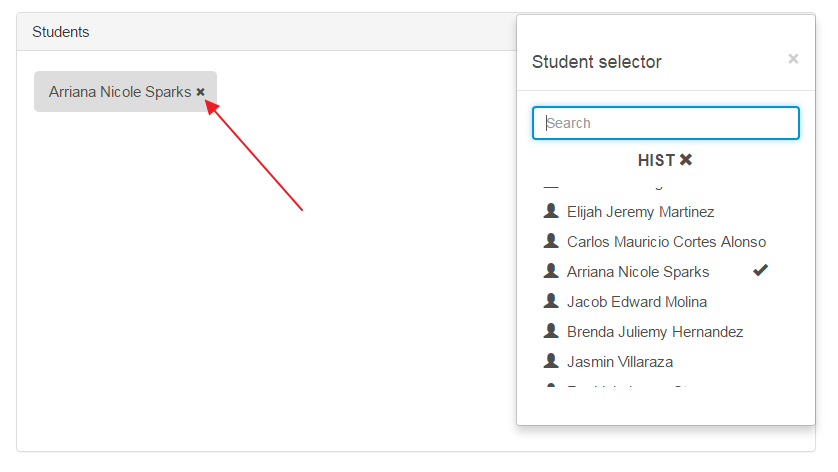Click person icon beside Jacob Edward Molina
Image resolution: width=838 pixels, height=472 pixels.
click(551, 301)
